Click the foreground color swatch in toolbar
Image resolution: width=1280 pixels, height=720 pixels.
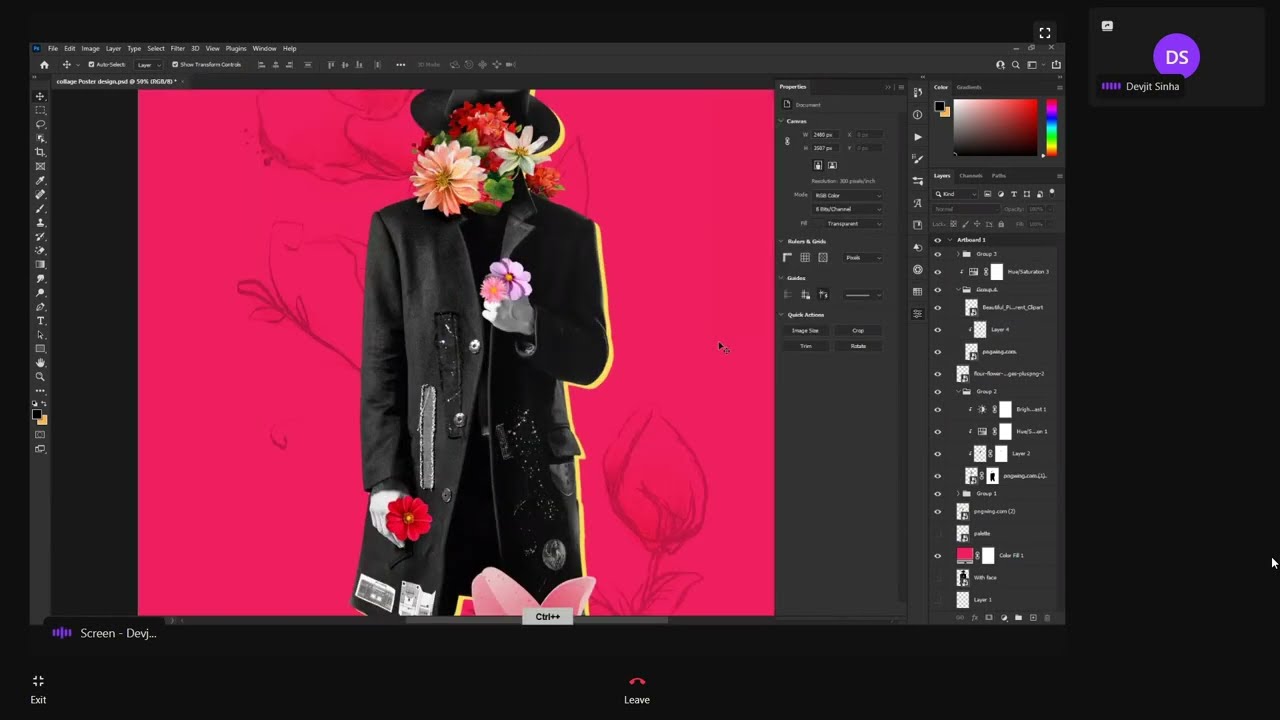pyautogui.click(x=37, y=415)
